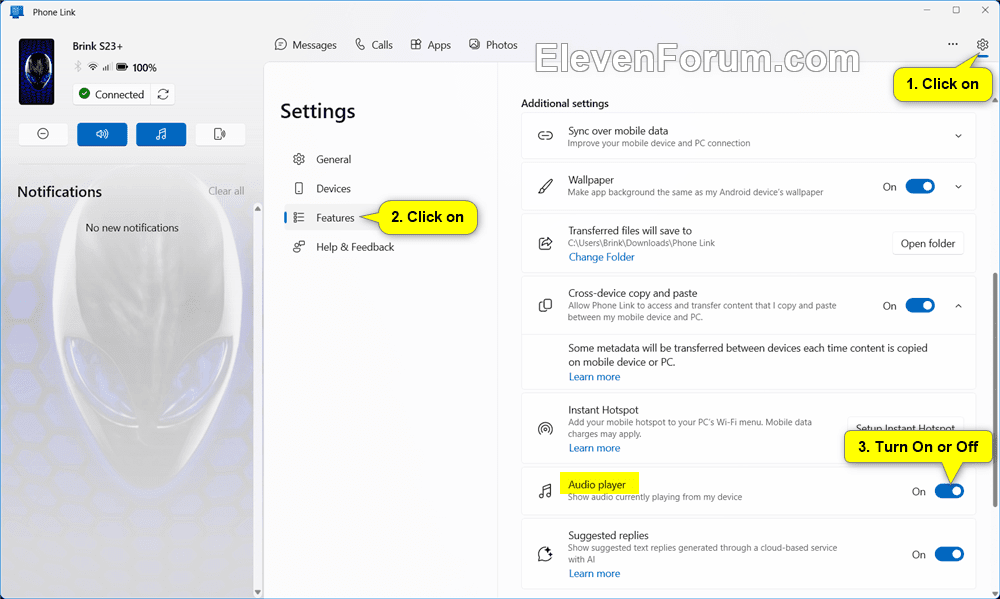This screenshot has width=1000, height=599.
Task: Click Learn more under Suggested replies
Action: point(594,573)
